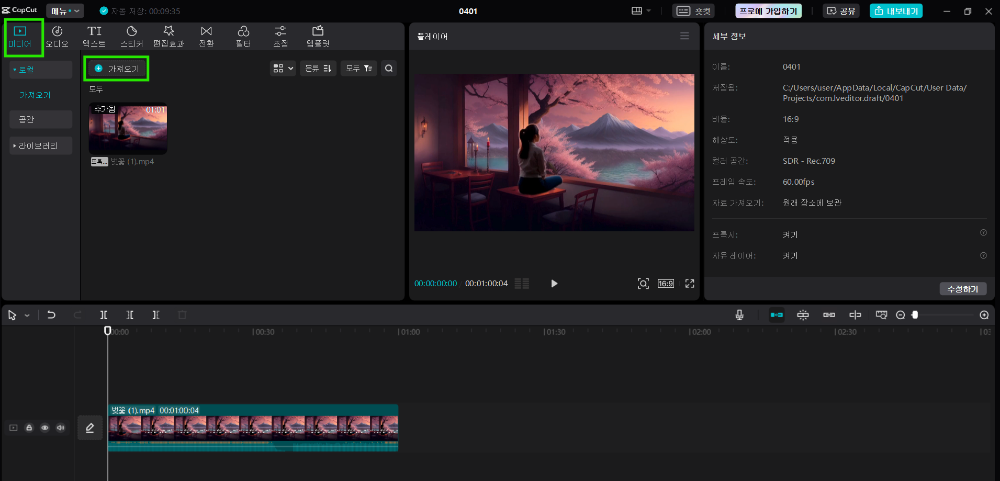The height and width of the screenshot is (481, 1000).
Task: Click the project path text in details
Action: pos(874,93)
